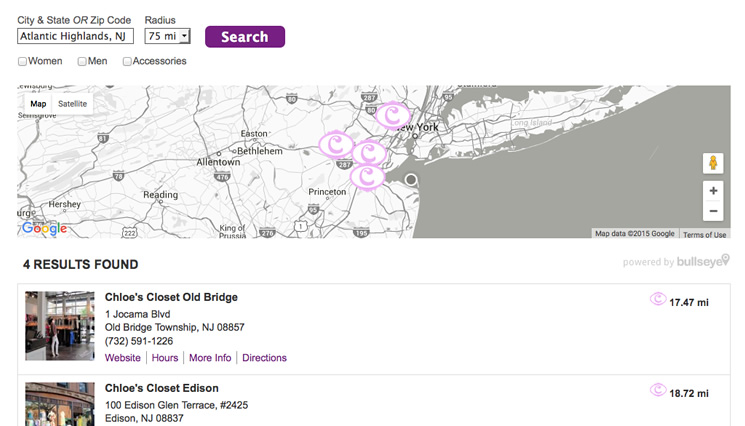Image resolution: width=745 pixels, height=426 pixels.
Task: Click the Old Bridge Township, NJ 08857 line
Action: click(174, 327)
